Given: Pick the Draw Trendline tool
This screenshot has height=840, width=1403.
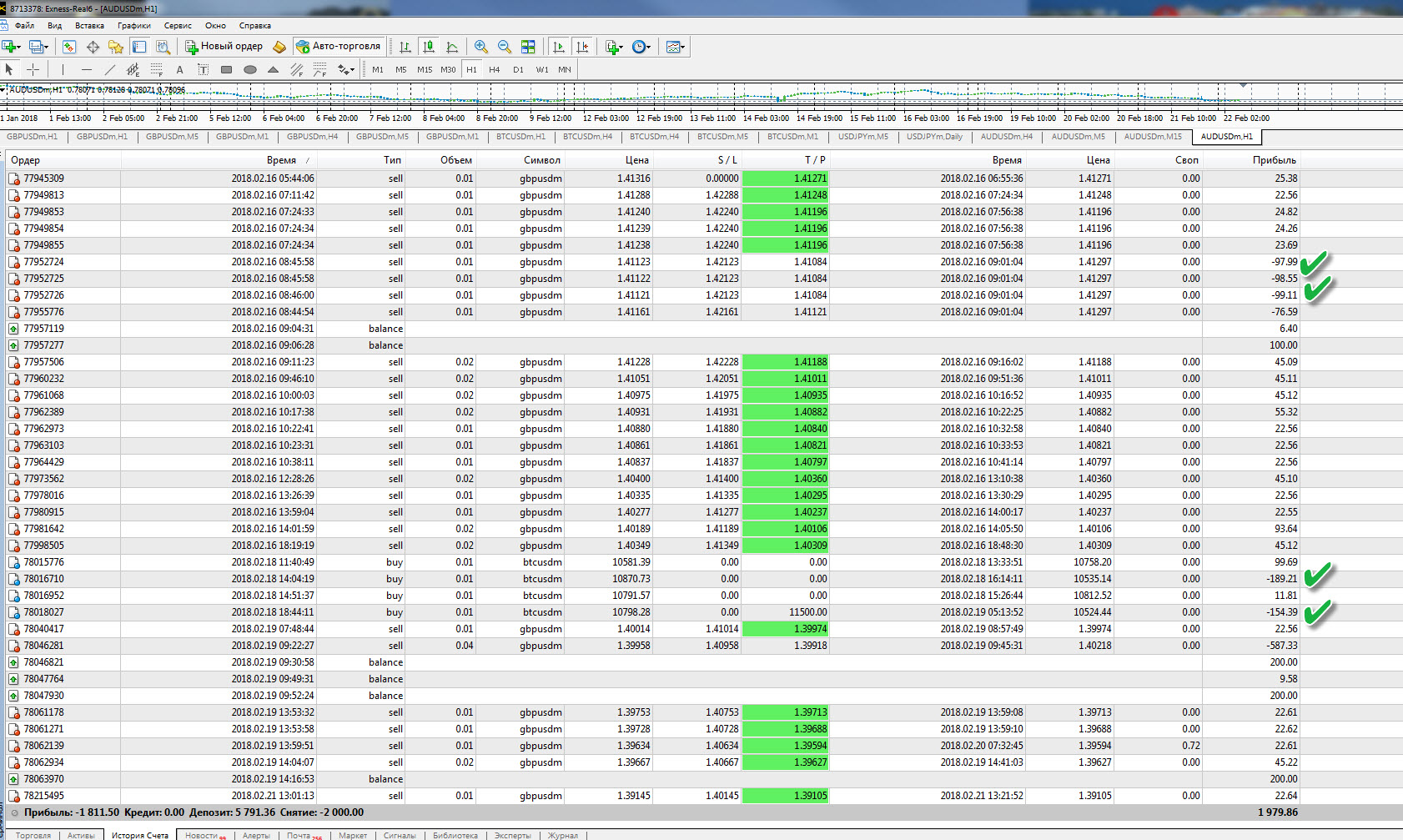Looking at the screenshot, I should click(109, 69).
